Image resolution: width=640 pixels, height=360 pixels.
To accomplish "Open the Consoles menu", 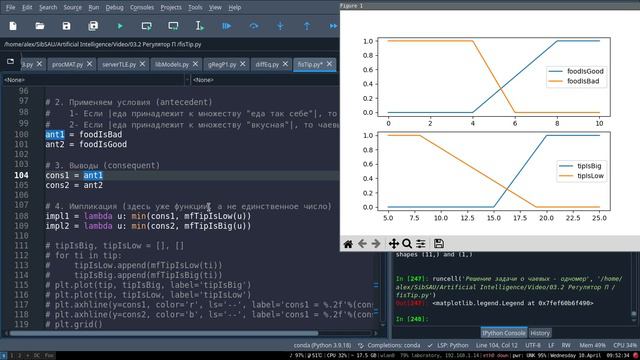I will coord(142,7).
